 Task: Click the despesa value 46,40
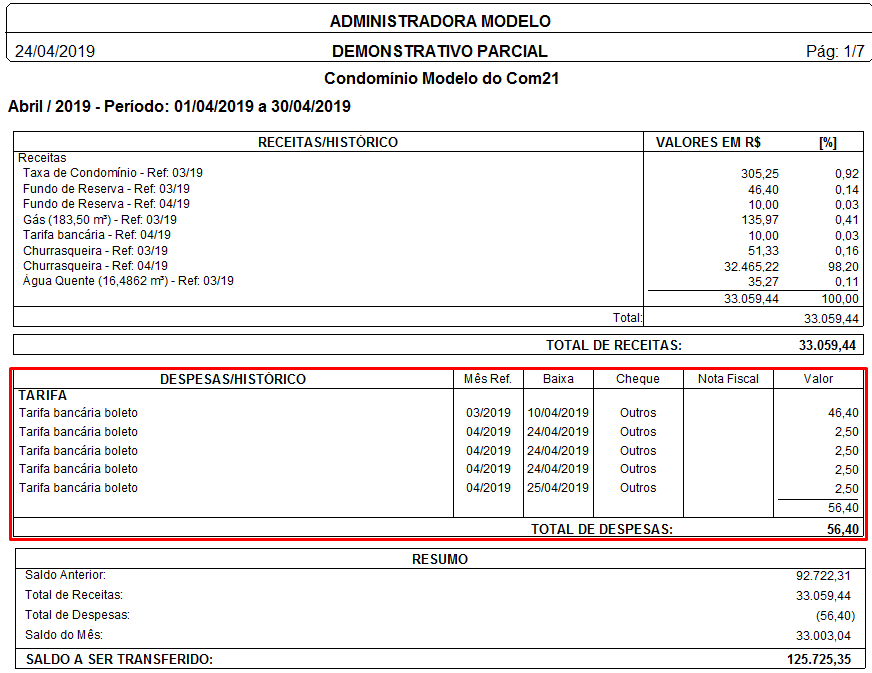pos(843,413)
